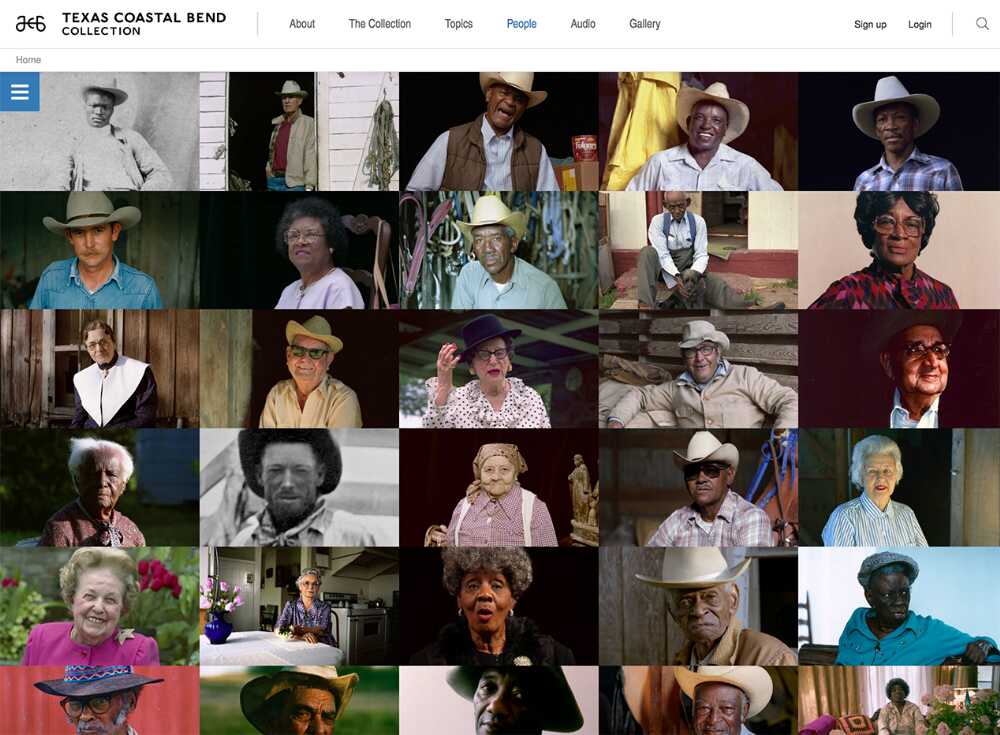1000x735 pixels.
Task: Select close-up portrait on maroon background
Action: (x=899, y=369)
